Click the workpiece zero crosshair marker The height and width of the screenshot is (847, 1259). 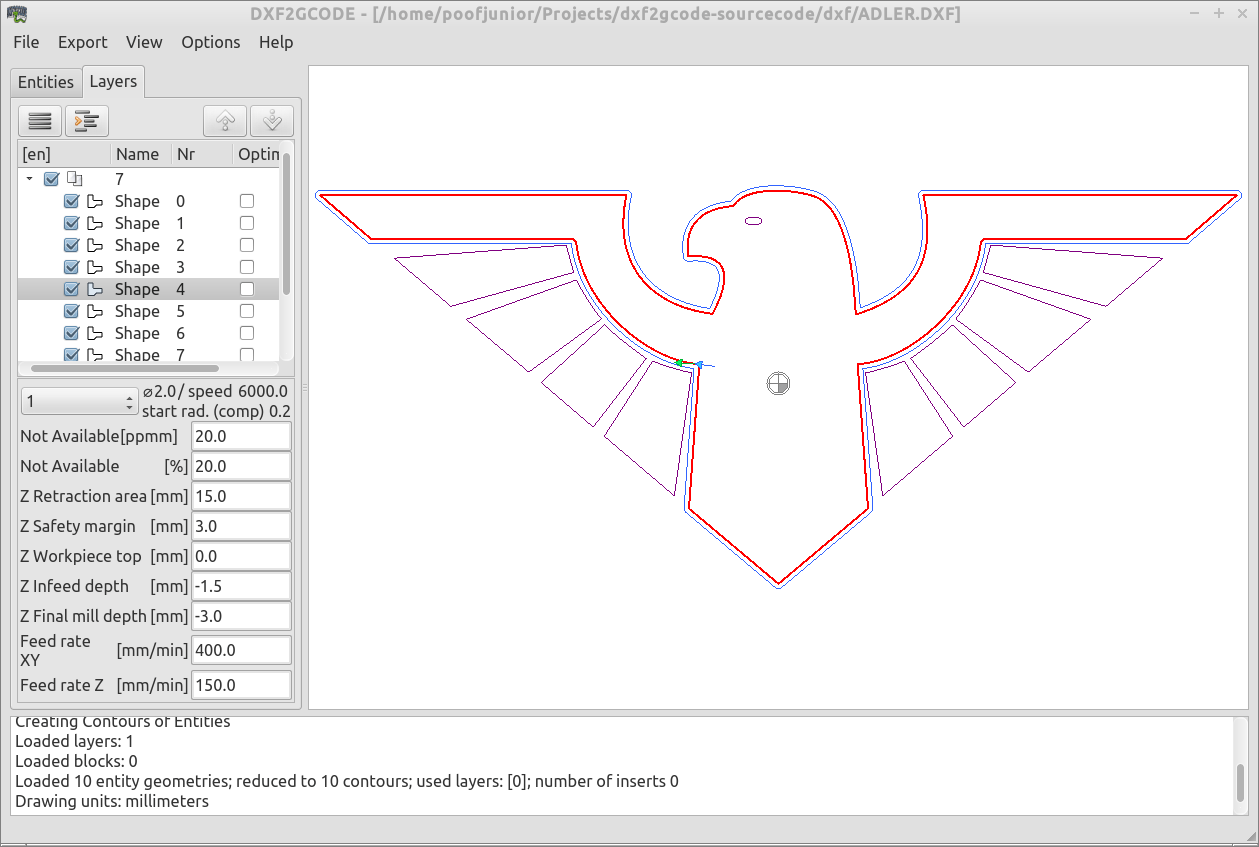[x=778, y=382]
